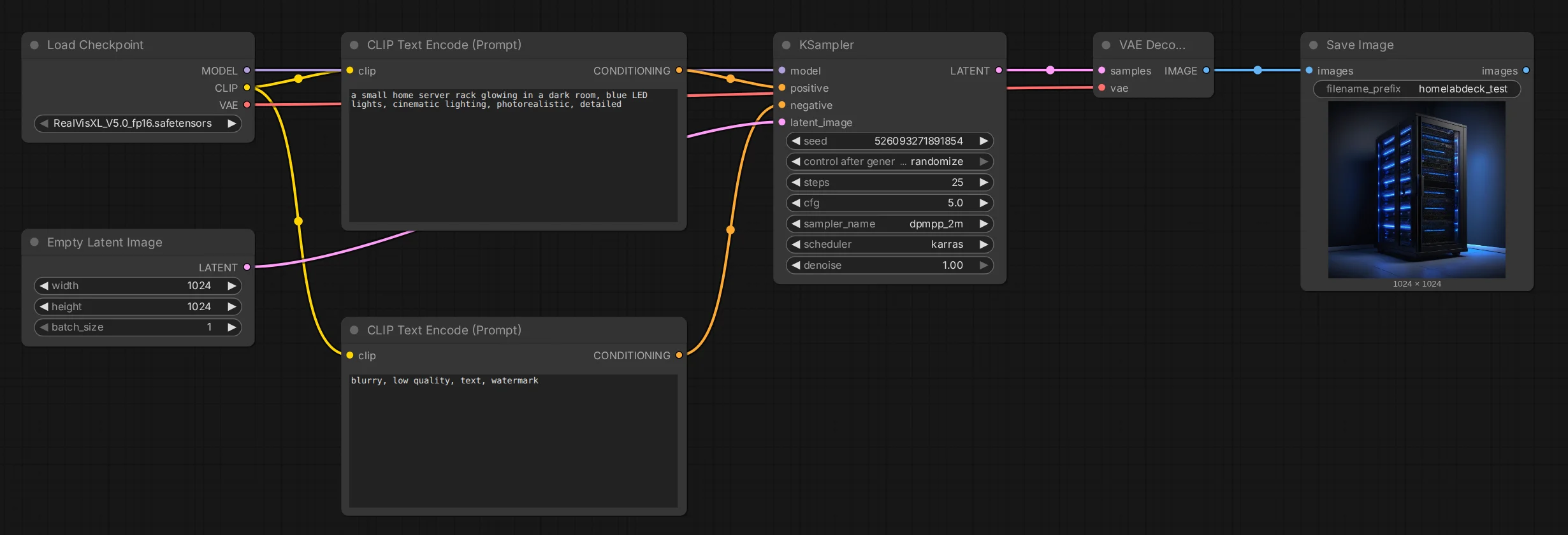Collapse the KSampler node via its title dot

[787, 45]
